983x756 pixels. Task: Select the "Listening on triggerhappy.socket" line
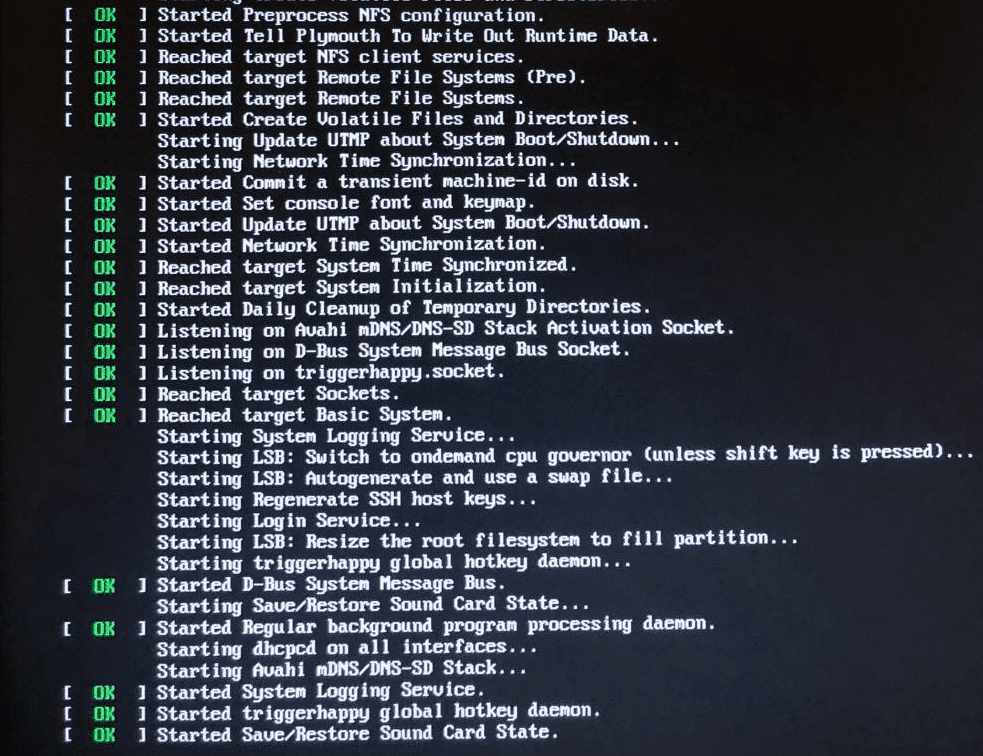click(284, 373)
